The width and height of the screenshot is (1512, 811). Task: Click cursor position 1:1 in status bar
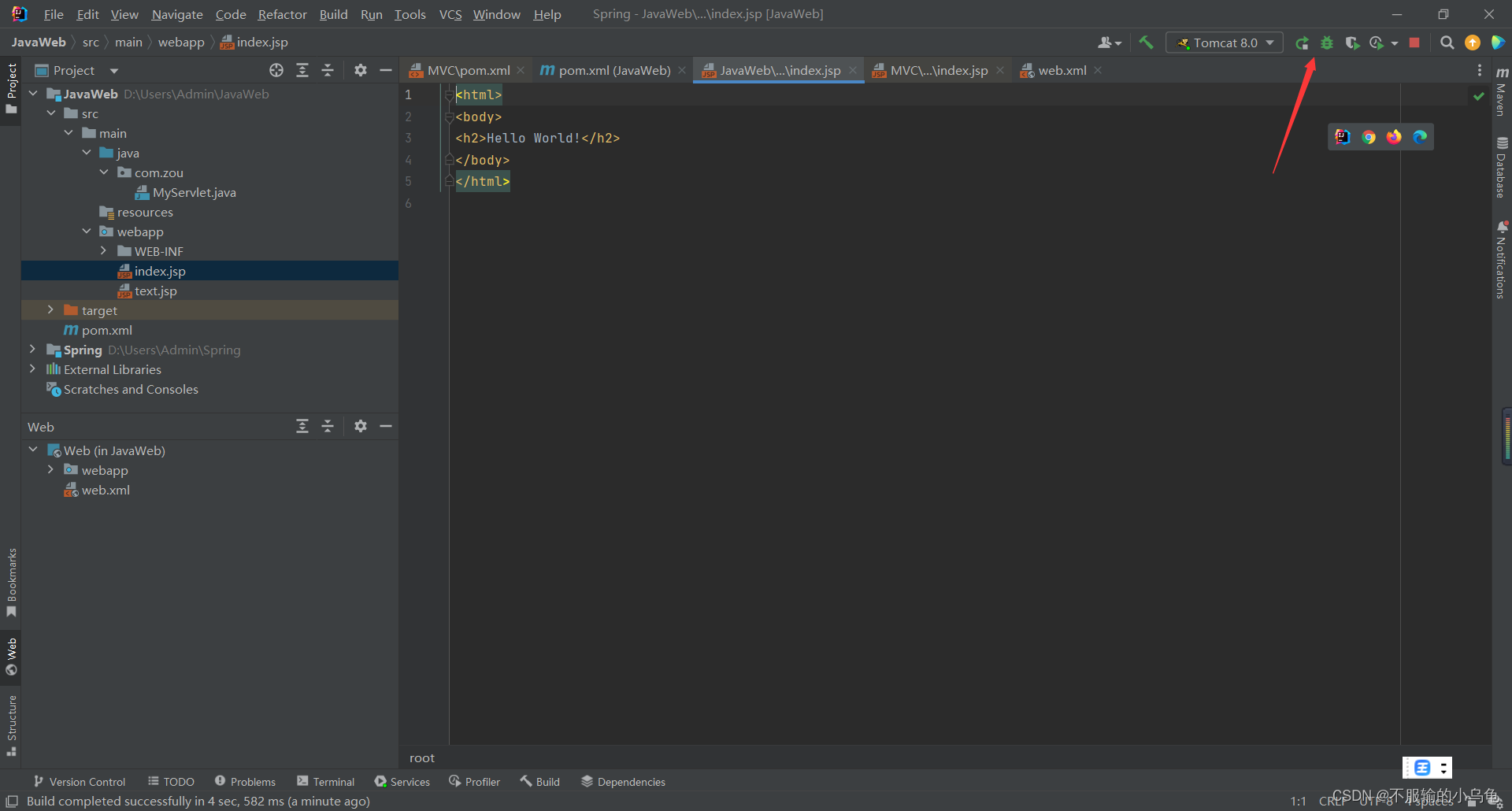(1299, 801)
